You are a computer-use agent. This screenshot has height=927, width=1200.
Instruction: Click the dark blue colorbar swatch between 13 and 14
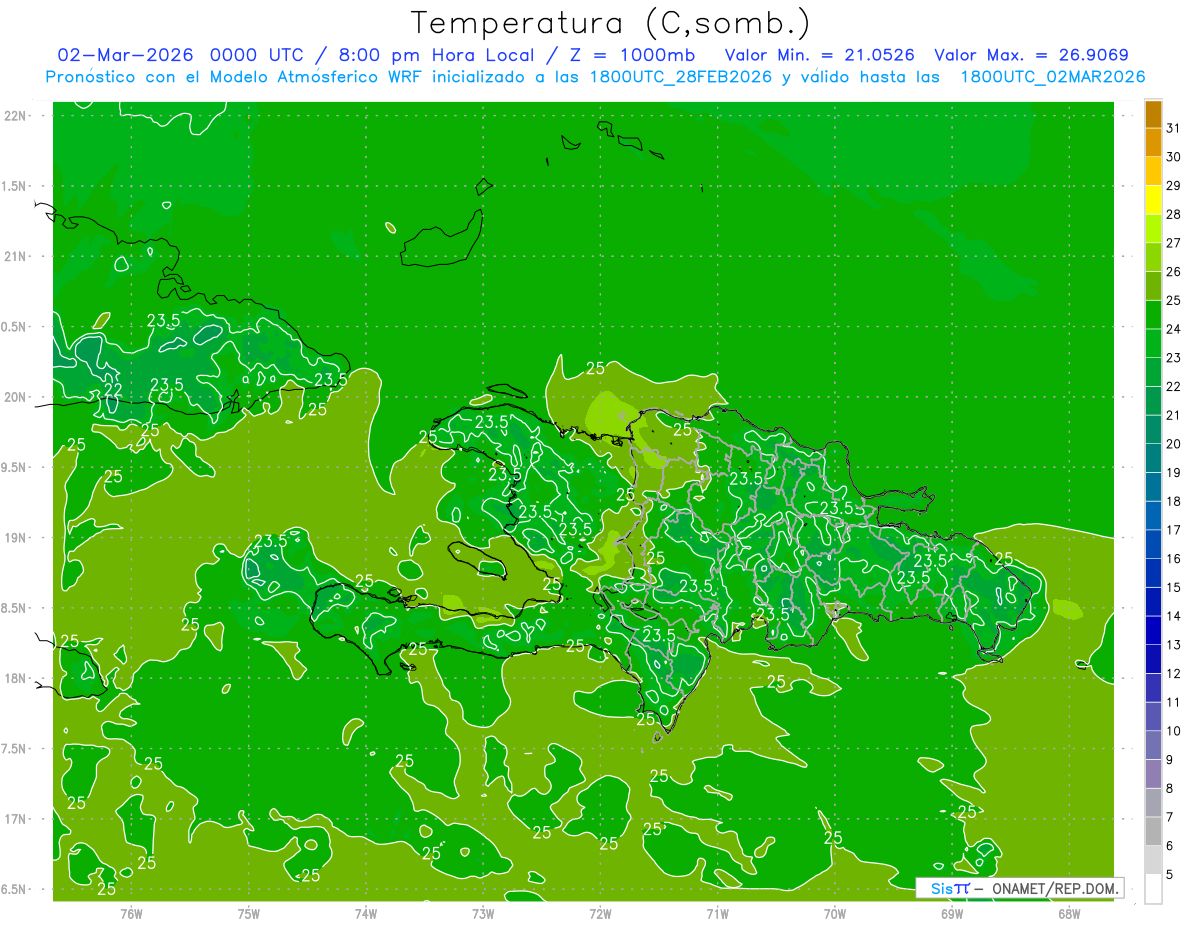coord(1153,630)
